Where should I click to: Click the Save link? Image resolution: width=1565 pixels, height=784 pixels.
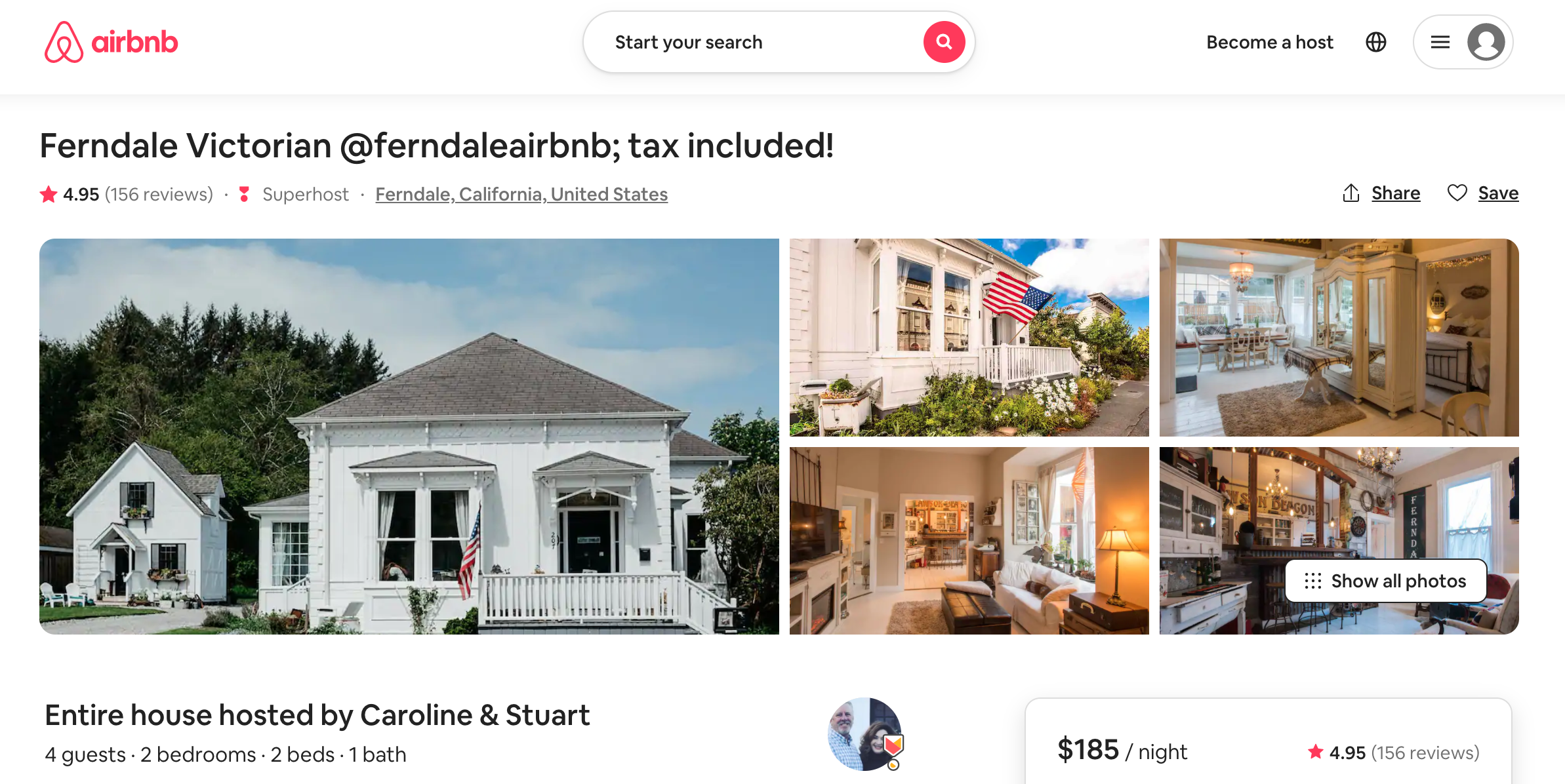tap(1498, 193)
